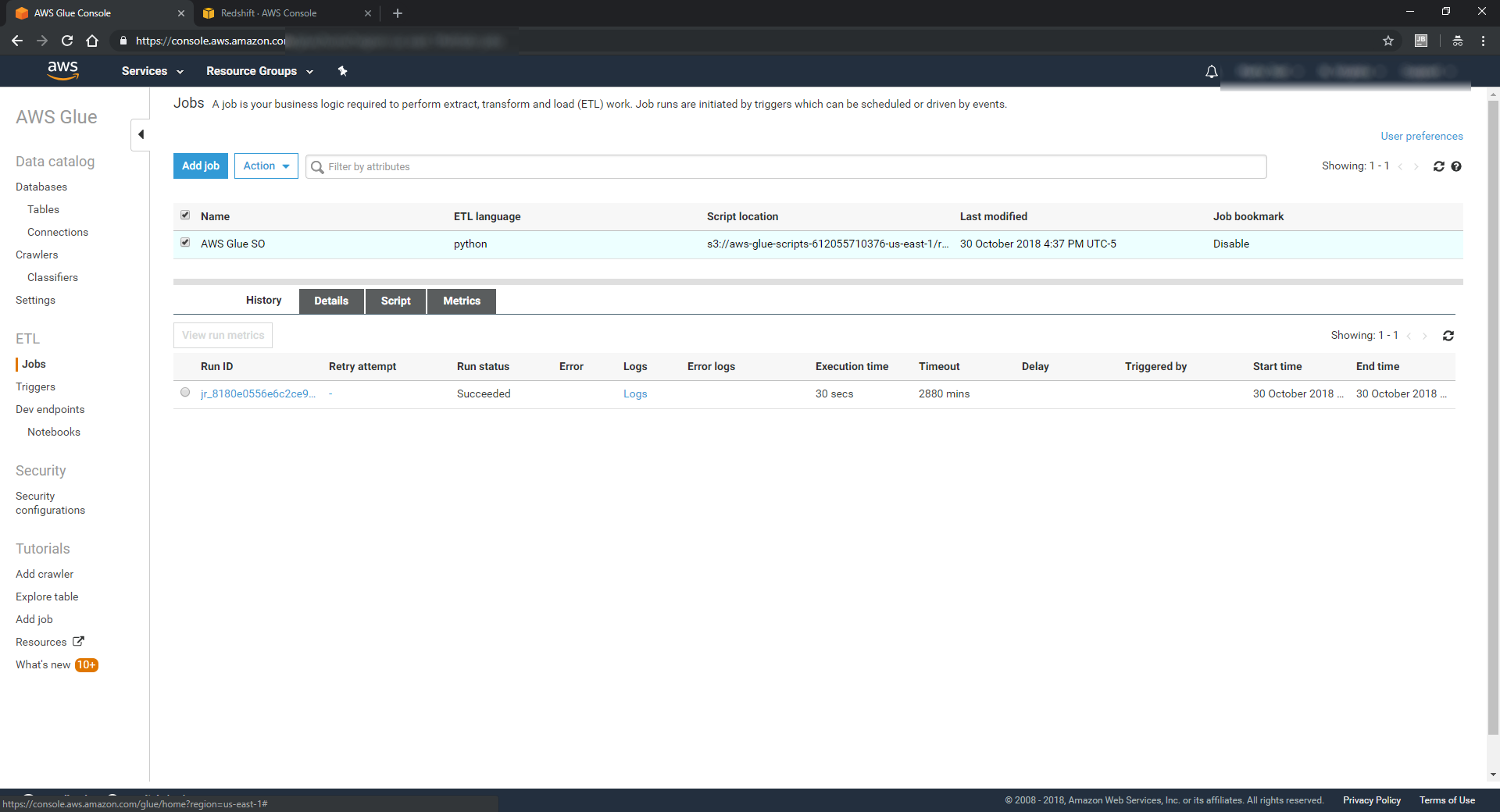Image resolution: width=1500 pixels, height=812 pixels.
Task: Open a new browser tab with plus icon
Action: point(398,13)
